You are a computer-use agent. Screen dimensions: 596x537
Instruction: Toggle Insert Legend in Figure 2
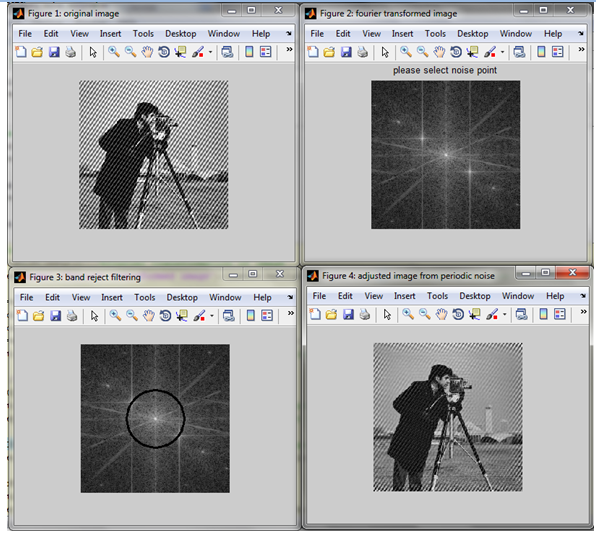coord(558,52)
